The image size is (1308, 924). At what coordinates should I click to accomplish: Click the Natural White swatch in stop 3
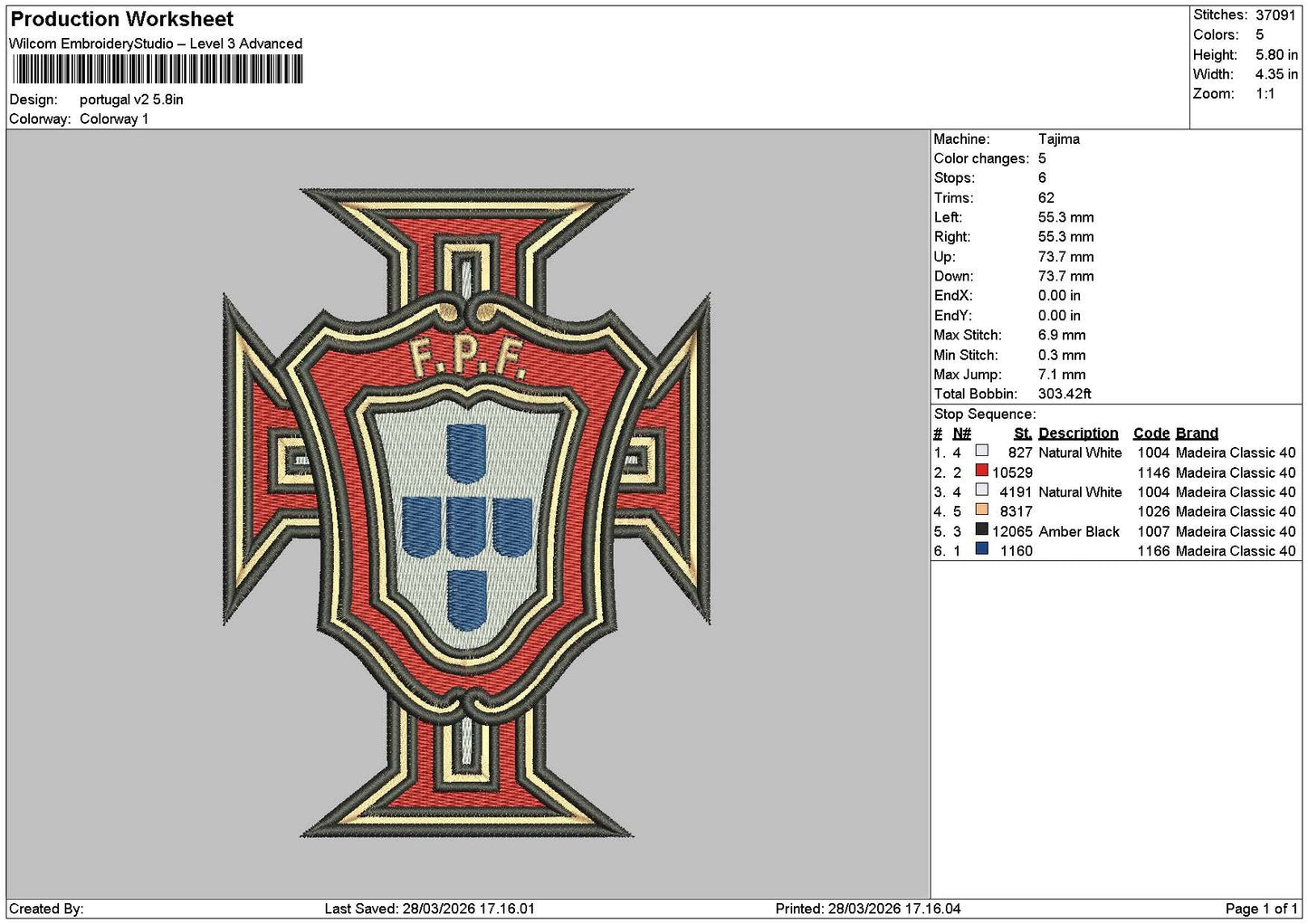(982, 490)
